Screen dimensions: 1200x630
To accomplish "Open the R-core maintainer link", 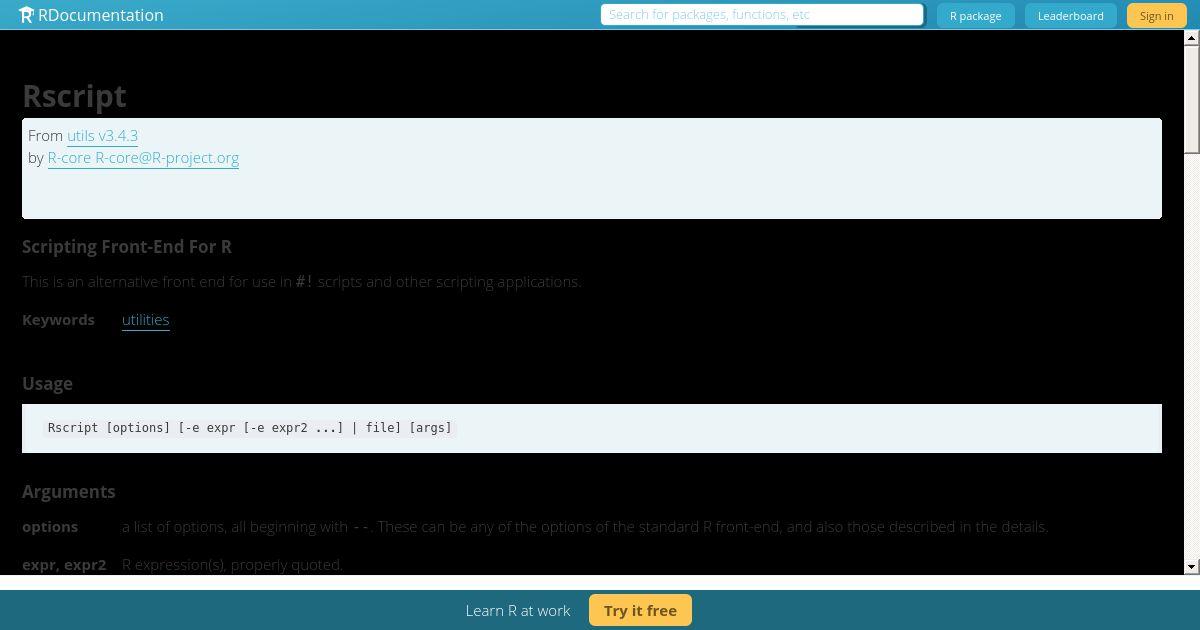I will pos(143,158).
